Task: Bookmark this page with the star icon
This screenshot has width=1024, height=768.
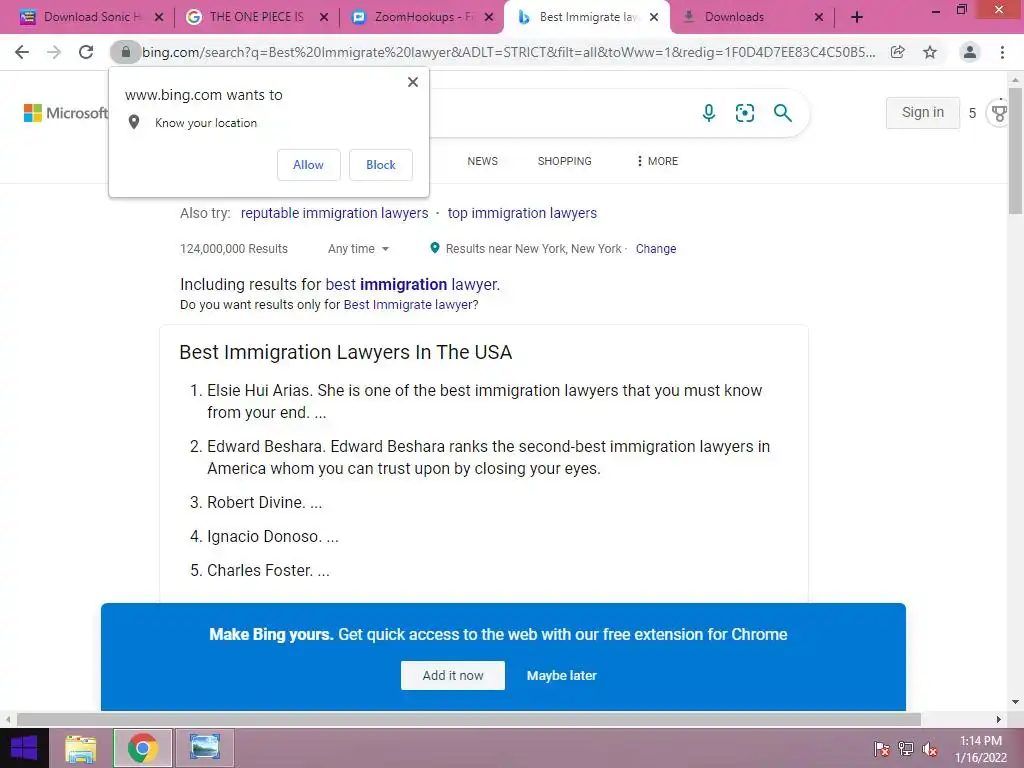Action: [x=930, y=52]
